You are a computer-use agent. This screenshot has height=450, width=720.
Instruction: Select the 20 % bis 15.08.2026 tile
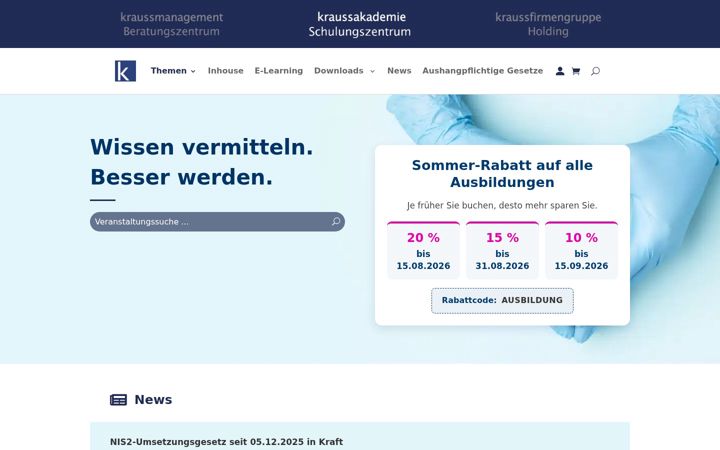pyautogui.click(x=423, y=250)
